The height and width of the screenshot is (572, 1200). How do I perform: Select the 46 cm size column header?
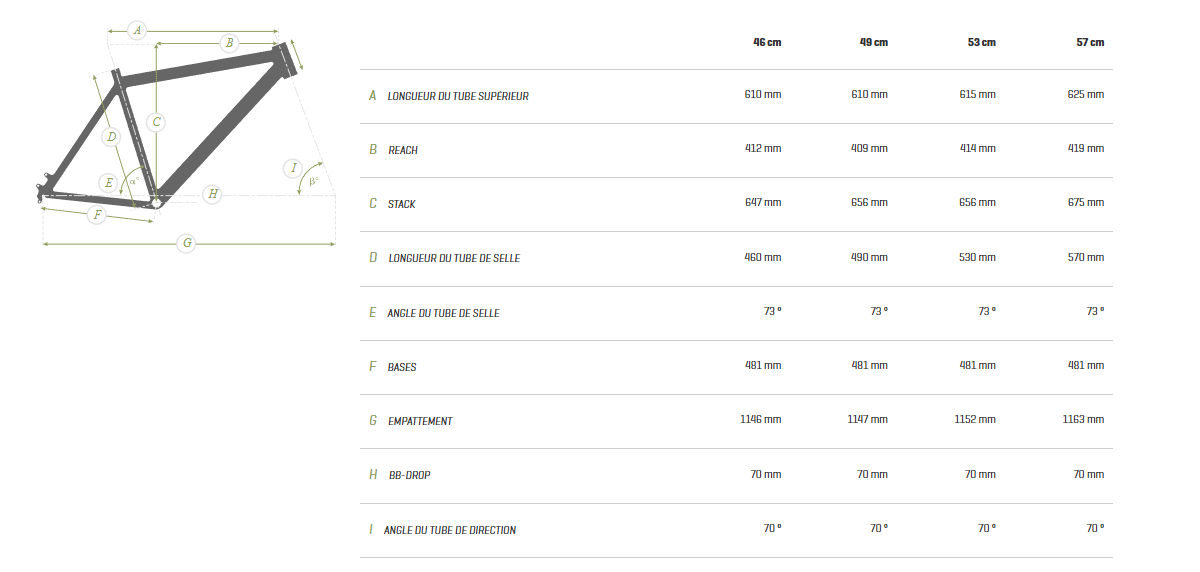(x=767, y=42)
